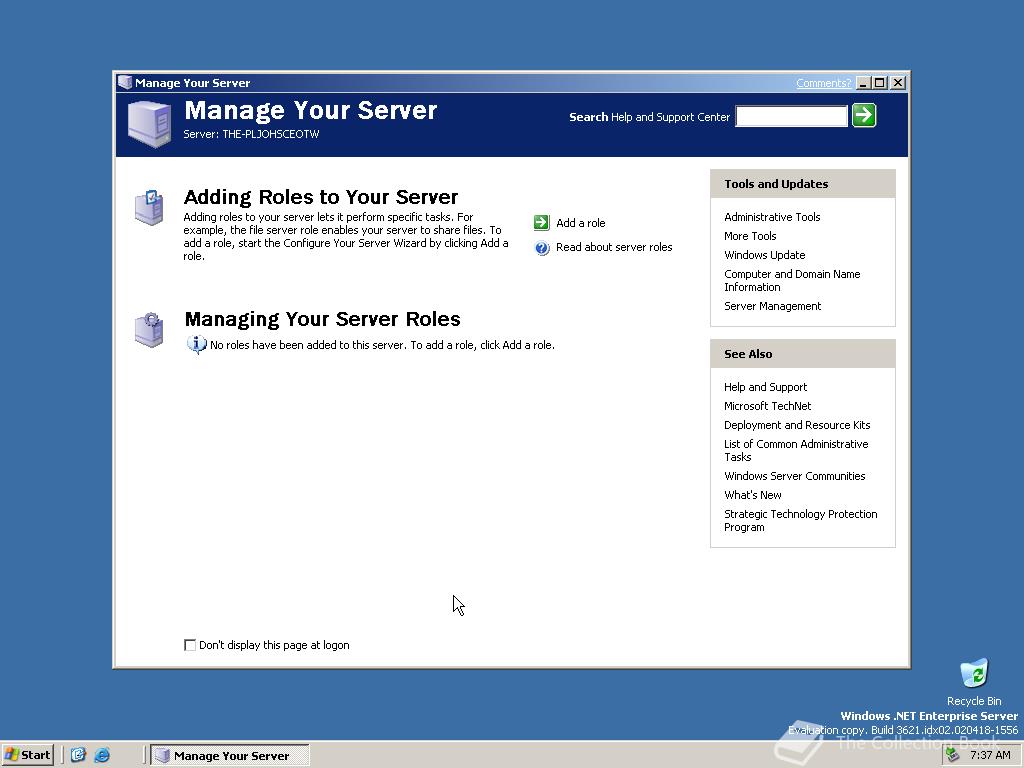Click the blue help icon beside Read about server roles
Viewport: 1024px width, 768px height.
click(x=541, y=248)
